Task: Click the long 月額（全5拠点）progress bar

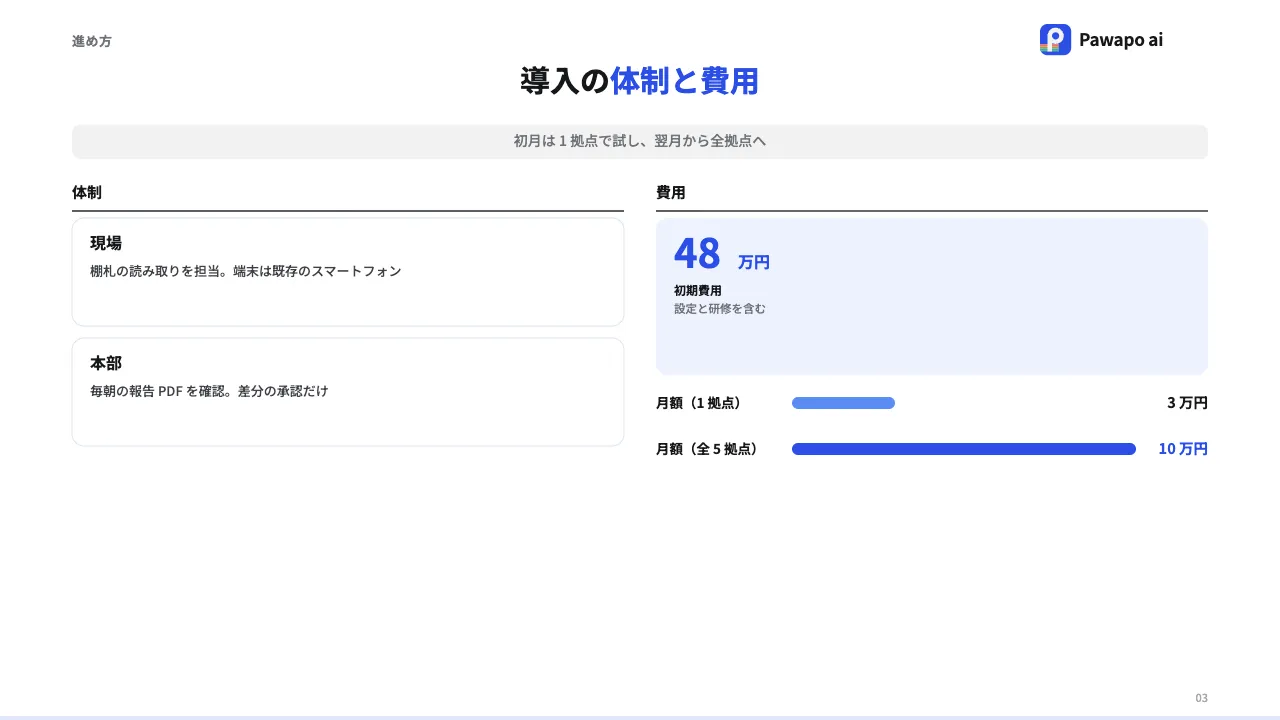Action: pyautogui.click(x=964, y=449)
